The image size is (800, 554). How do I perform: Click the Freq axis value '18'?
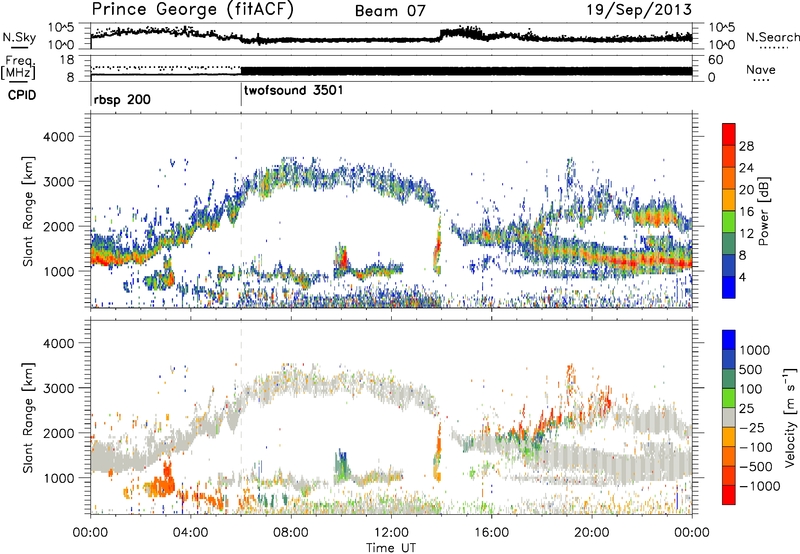pyautogui.click(x=67, y=60)
